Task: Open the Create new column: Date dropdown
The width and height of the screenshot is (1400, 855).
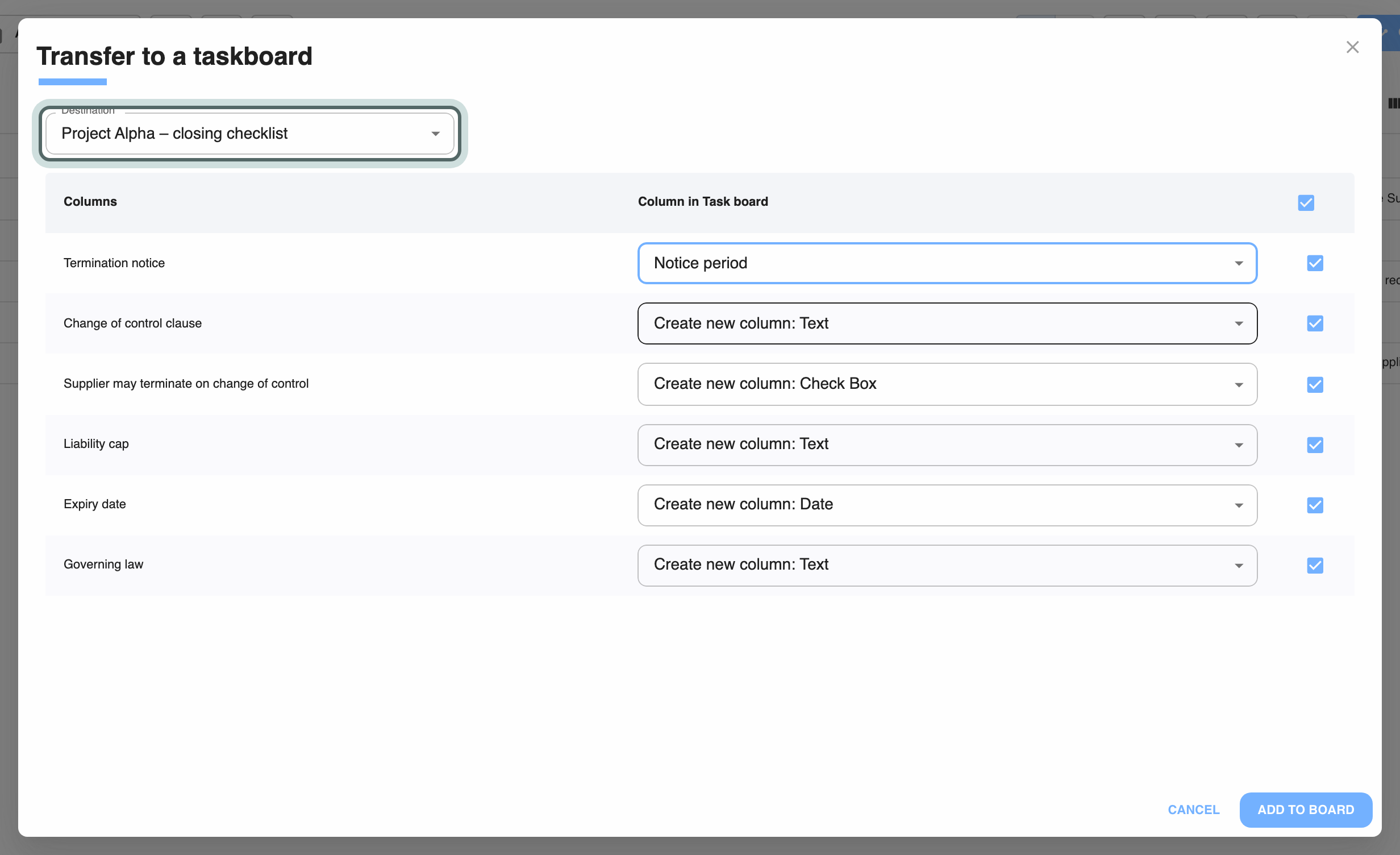Action: pyautogui.click(x=947, y=505)
